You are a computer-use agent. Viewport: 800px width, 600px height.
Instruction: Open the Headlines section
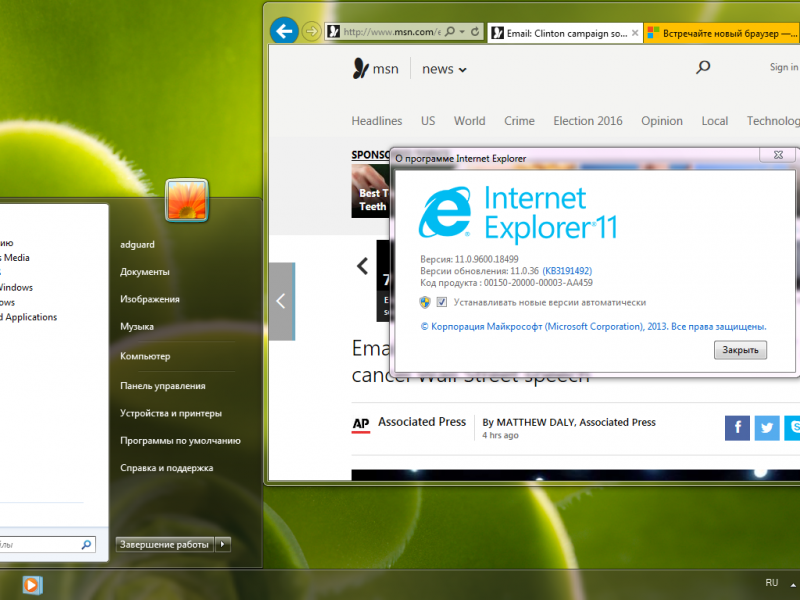(377, 121)
